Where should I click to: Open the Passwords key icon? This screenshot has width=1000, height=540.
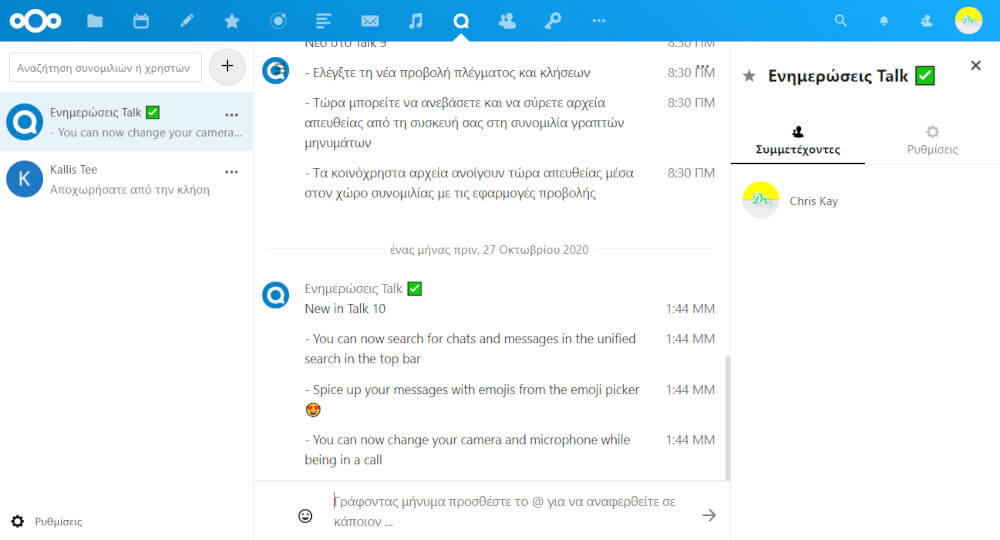(x=553, y=21)
